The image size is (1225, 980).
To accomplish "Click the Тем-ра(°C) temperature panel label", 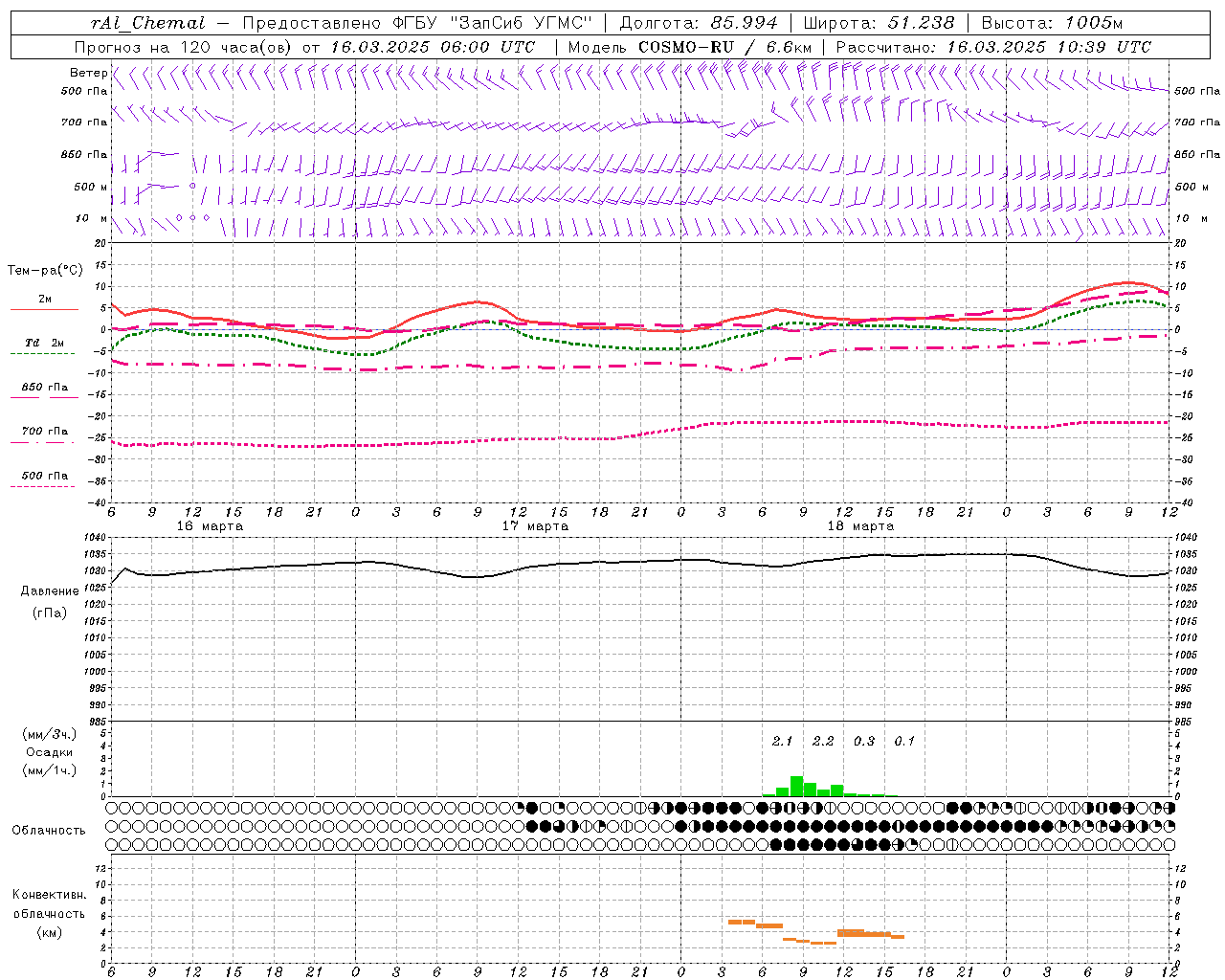I will 44,271.
